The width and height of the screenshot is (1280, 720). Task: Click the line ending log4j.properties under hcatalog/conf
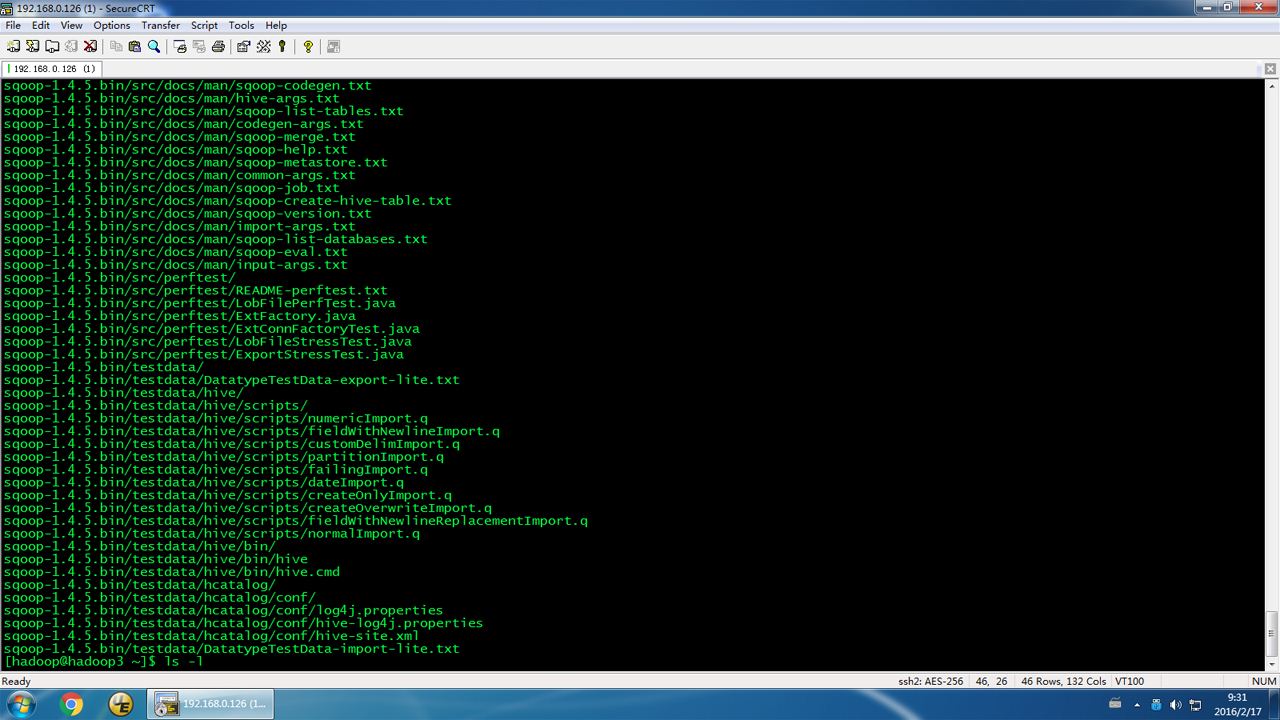(x=223, y=610)
